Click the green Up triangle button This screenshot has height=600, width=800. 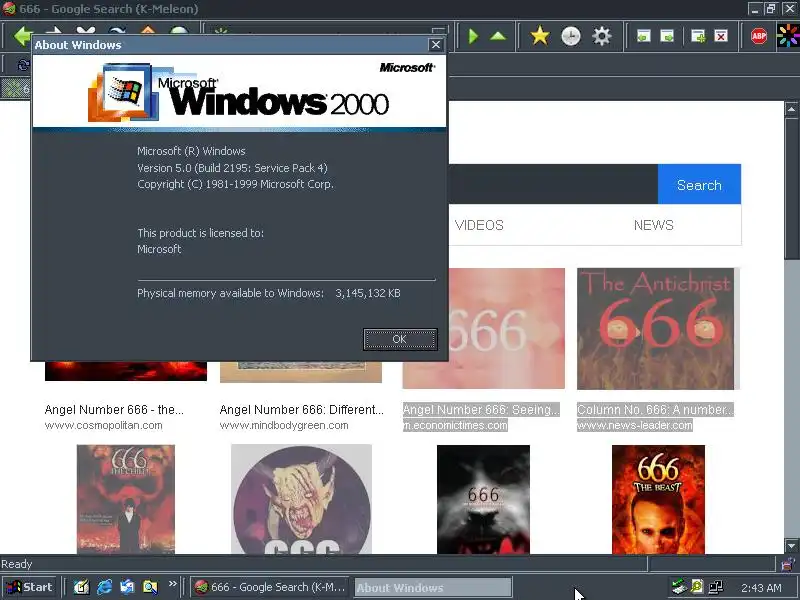tap(498, 36)
